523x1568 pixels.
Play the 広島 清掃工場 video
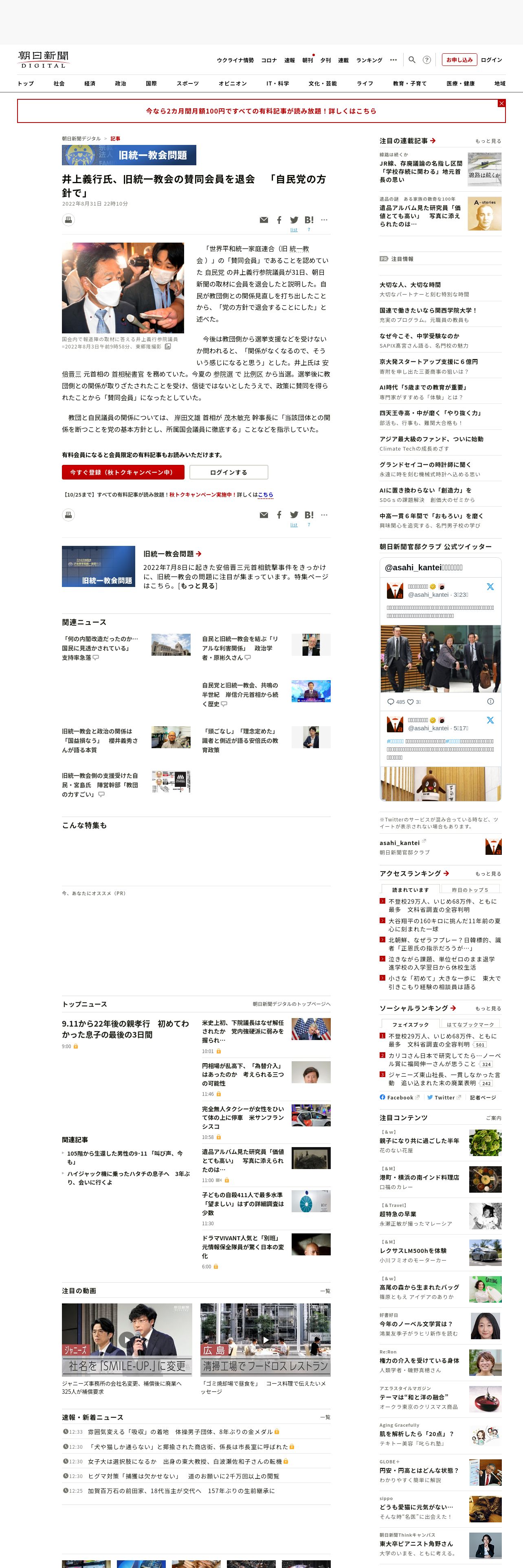(x=266, y=1339)
